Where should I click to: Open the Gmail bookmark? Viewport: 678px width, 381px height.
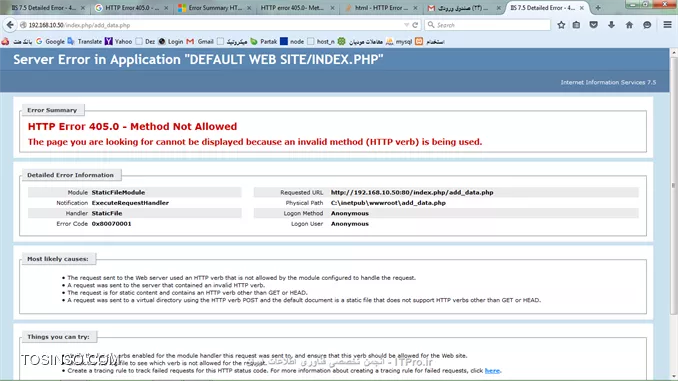coord(200,42)
